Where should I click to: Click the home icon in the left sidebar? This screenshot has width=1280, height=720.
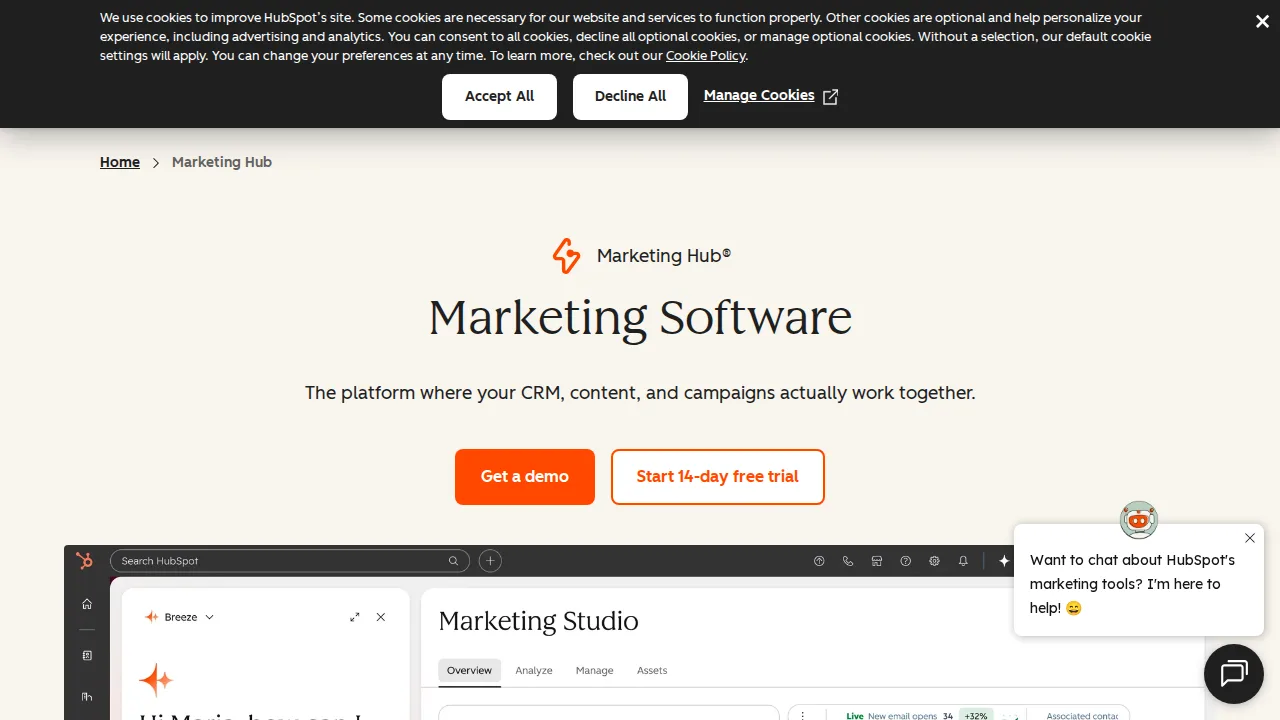coord(87,604)
